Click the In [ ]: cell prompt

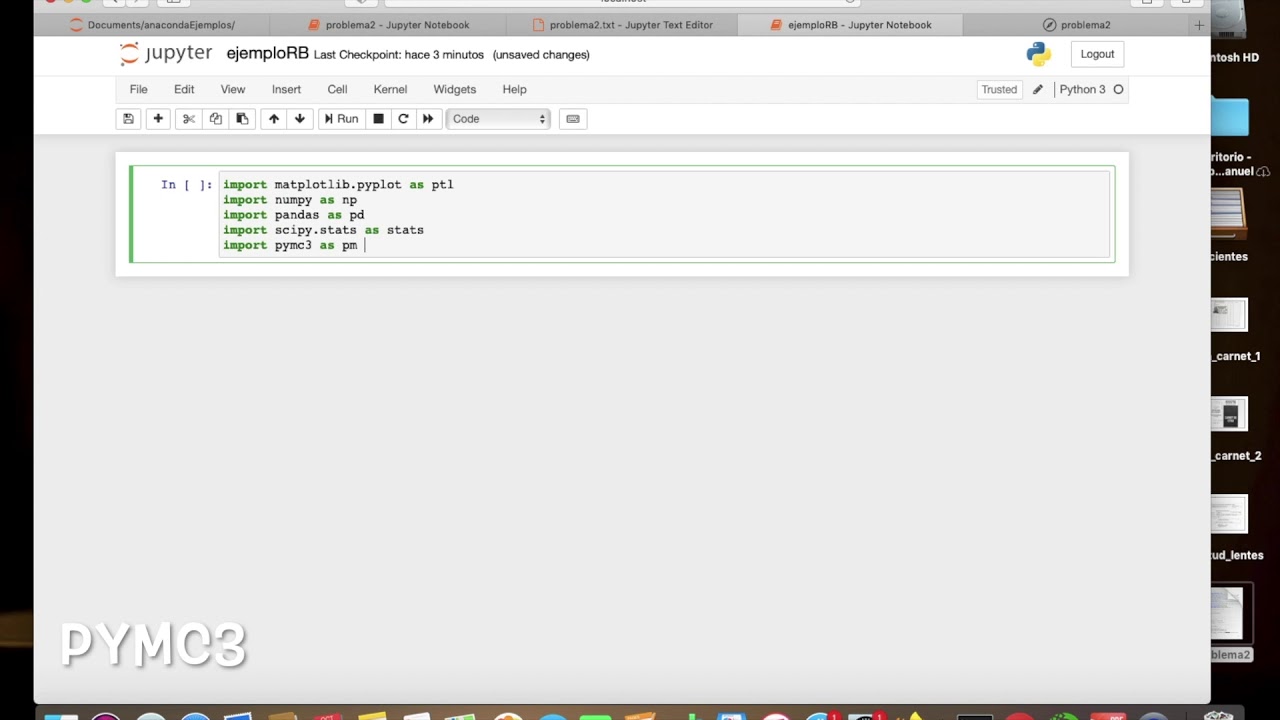pos(186,185)
